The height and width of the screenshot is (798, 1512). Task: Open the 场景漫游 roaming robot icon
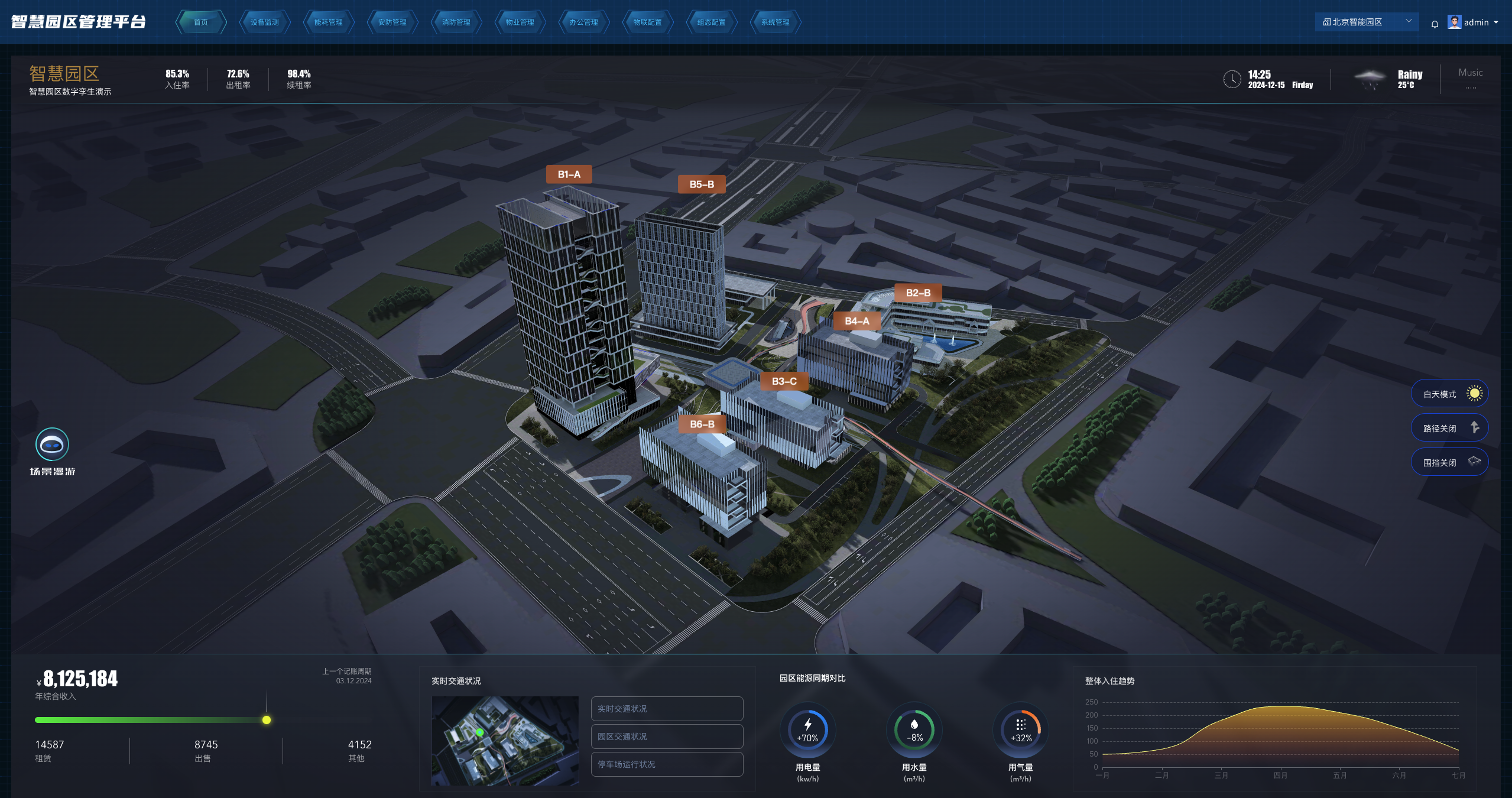click(x=52, y=445)
